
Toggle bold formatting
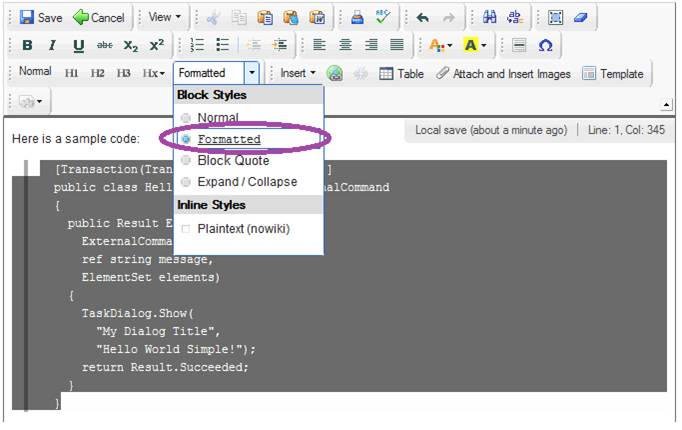pos(27,45)
